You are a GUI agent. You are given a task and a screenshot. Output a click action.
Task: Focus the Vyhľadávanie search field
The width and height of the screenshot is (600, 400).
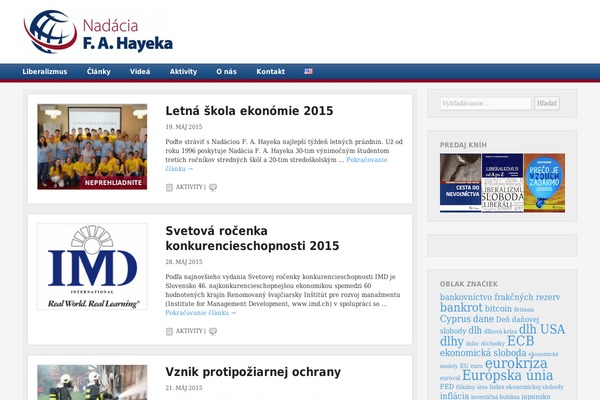(x=486, y=103)
